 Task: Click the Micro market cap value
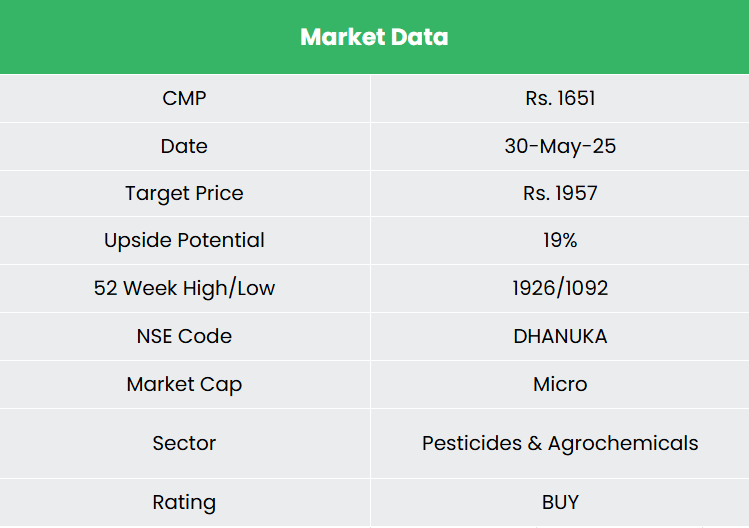click(x=560, y=384)
